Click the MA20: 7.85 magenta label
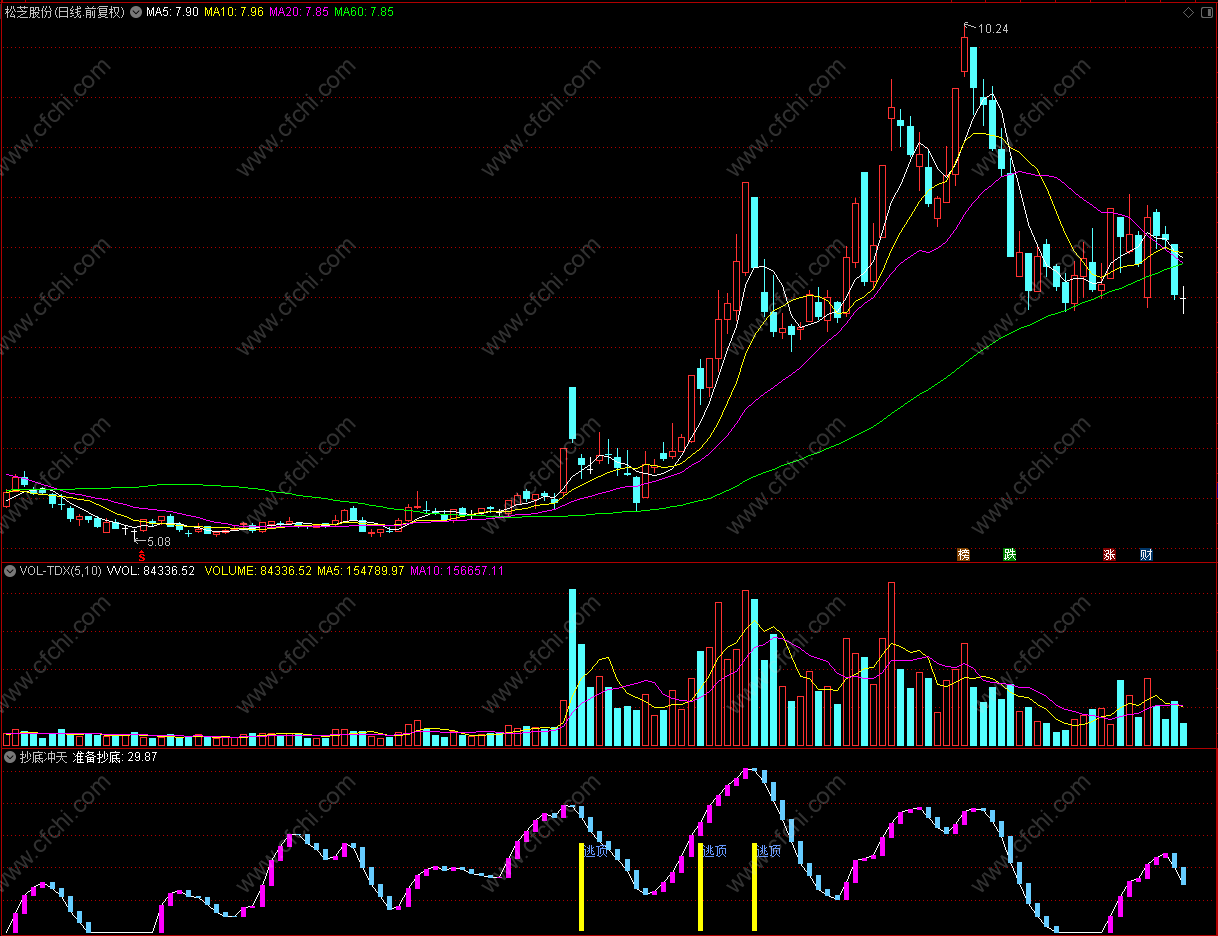This screenshot has width=1218, height=936. (299, 12)
